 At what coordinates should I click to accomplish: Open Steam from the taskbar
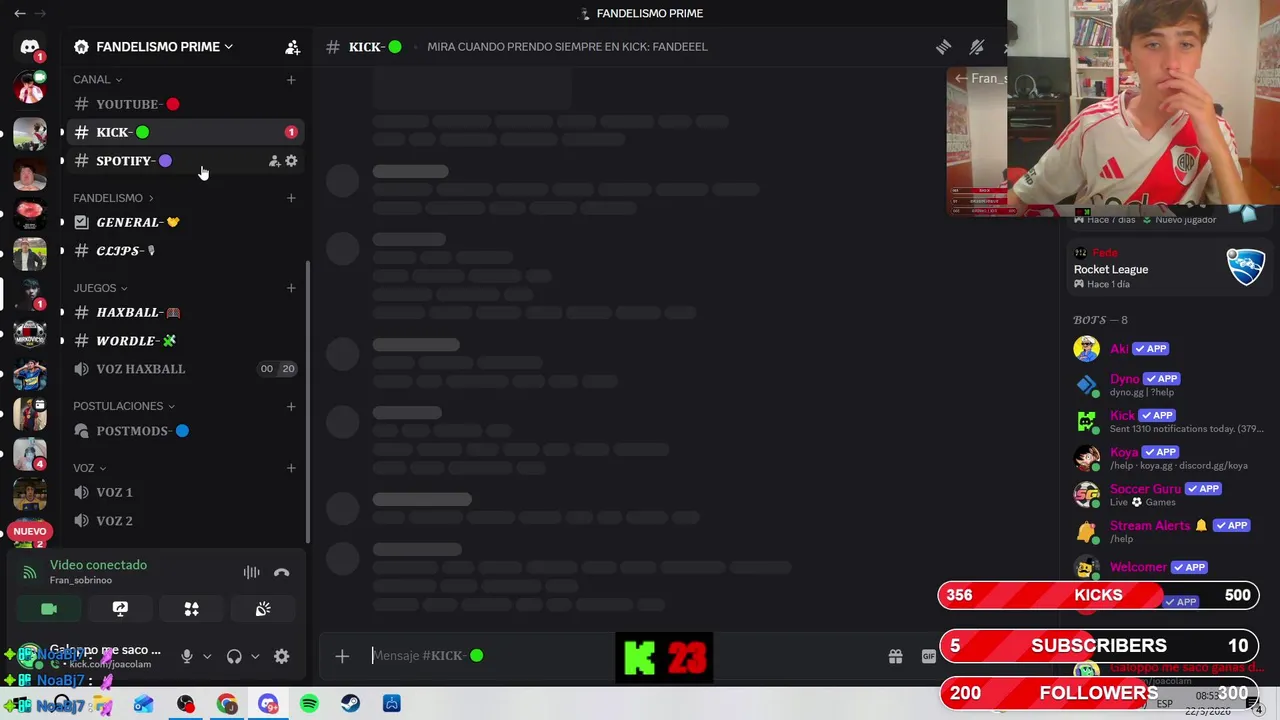coord(350,704)
